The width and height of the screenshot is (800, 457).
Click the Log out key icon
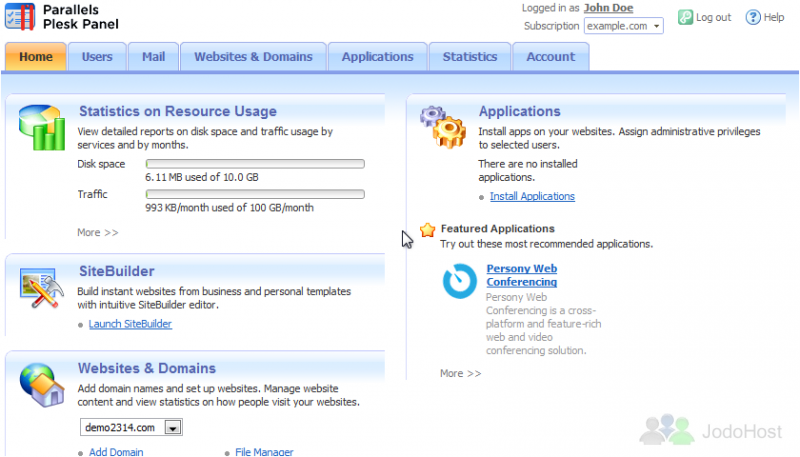685,17
